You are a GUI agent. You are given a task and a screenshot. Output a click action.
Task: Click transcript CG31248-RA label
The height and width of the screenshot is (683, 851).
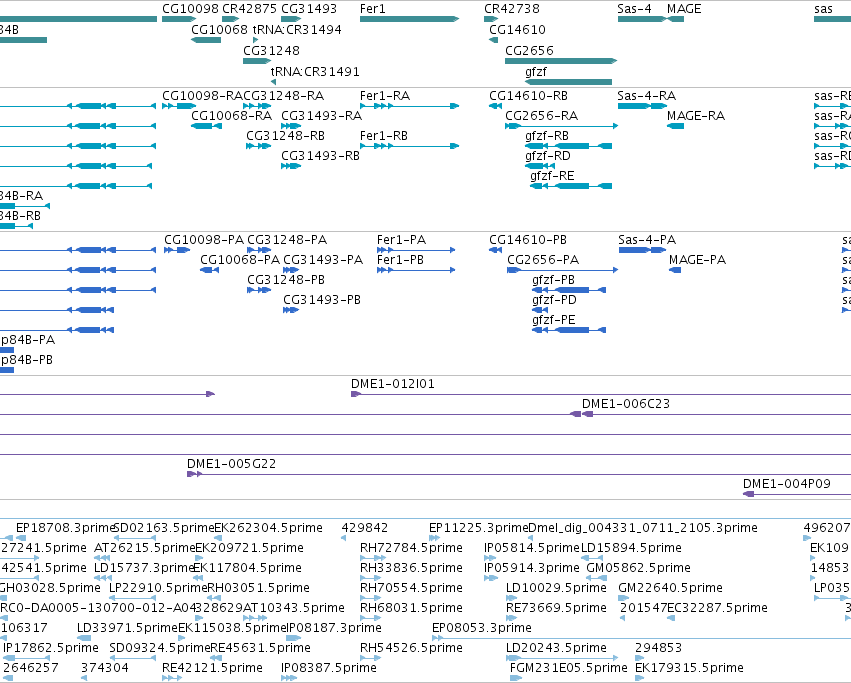pos(283,96)
